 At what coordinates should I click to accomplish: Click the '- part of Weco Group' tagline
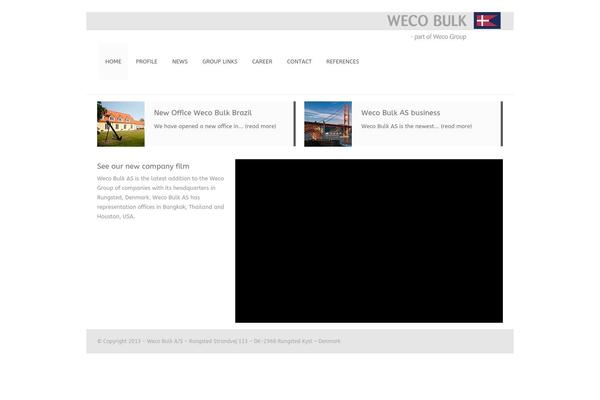tap(439, 37)
